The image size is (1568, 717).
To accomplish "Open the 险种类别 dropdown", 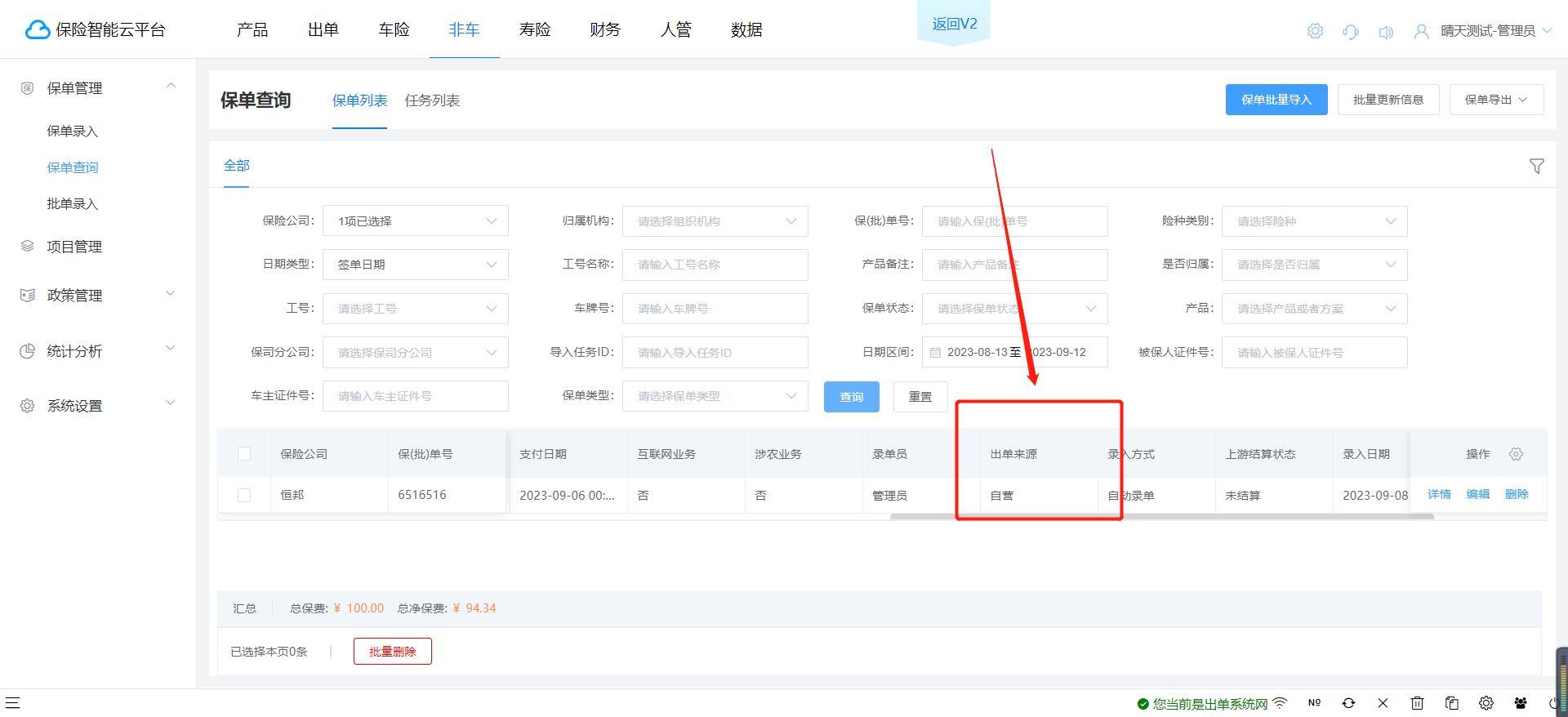I will tap(1315, 221).
